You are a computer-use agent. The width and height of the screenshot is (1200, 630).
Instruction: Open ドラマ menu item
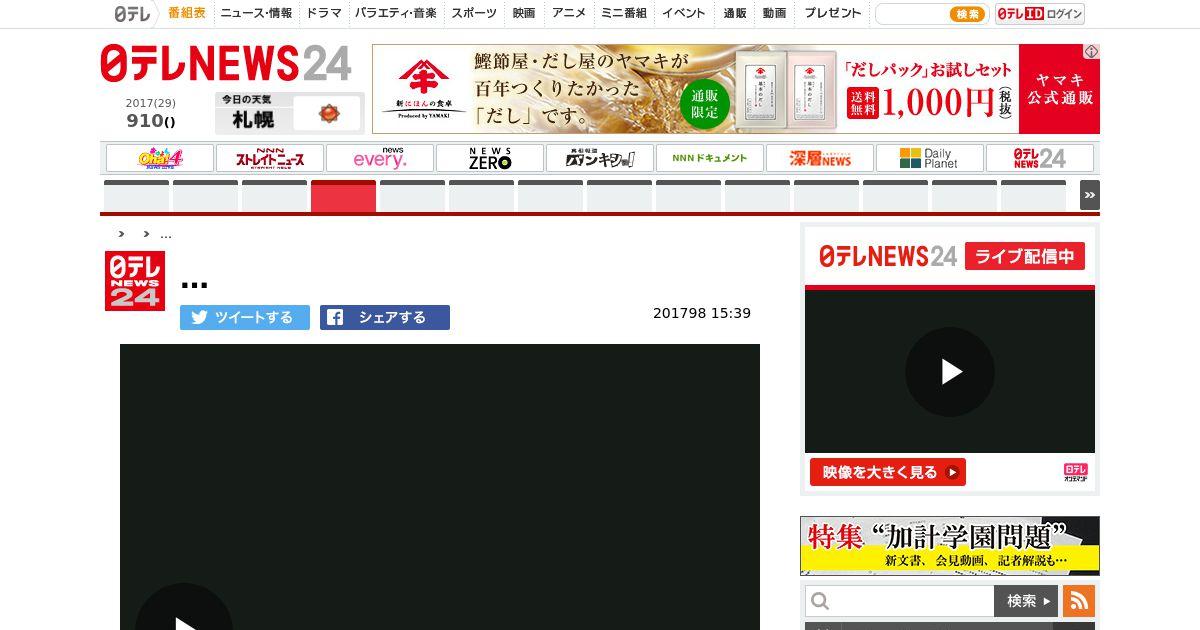click(324, 13)
